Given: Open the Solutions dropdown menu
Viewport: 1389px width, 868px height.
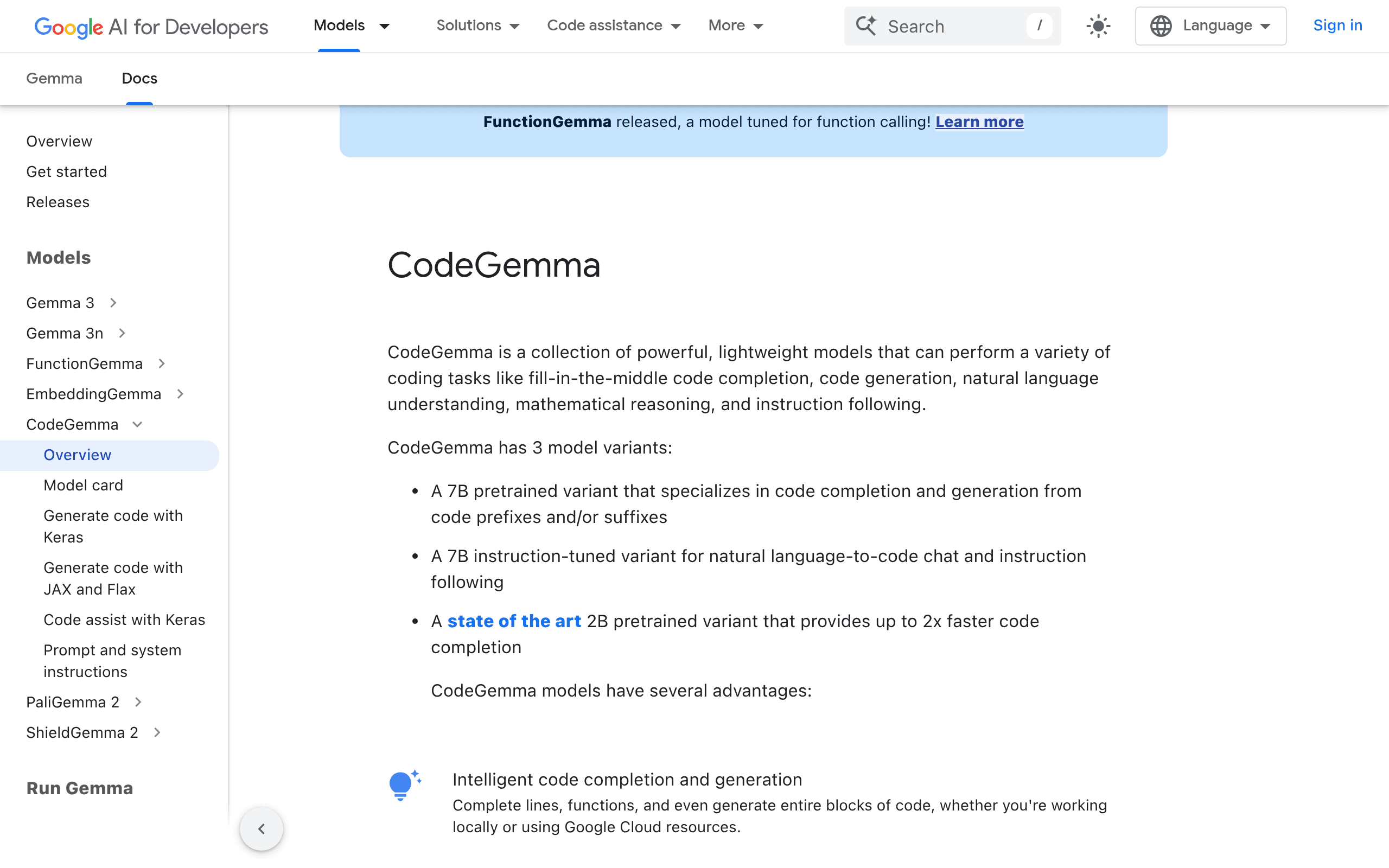Looking at the screenshot, I should [x=477, y=26].
